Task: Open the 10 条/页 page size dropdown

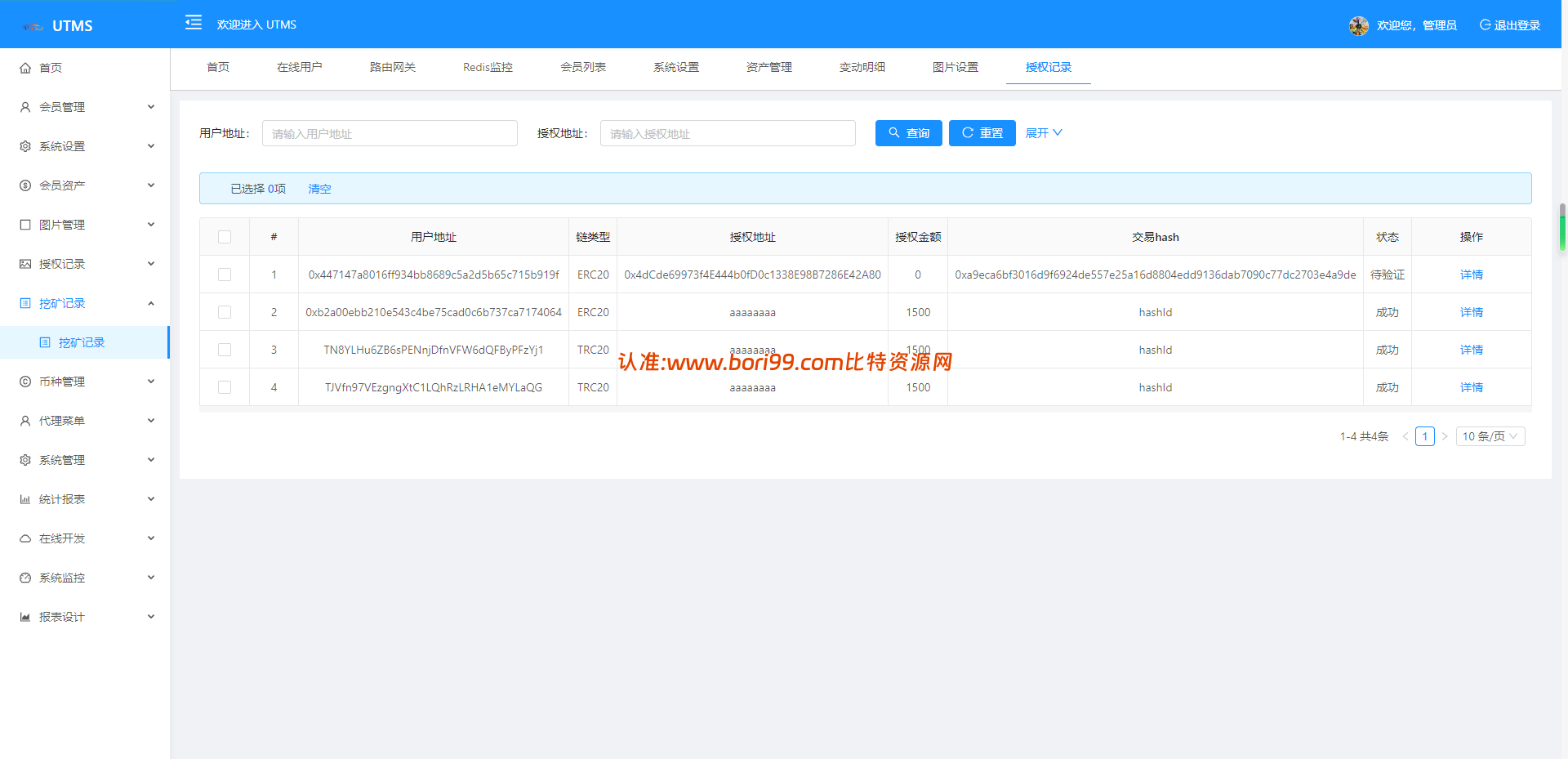Action: click(x=1490, y=436)
